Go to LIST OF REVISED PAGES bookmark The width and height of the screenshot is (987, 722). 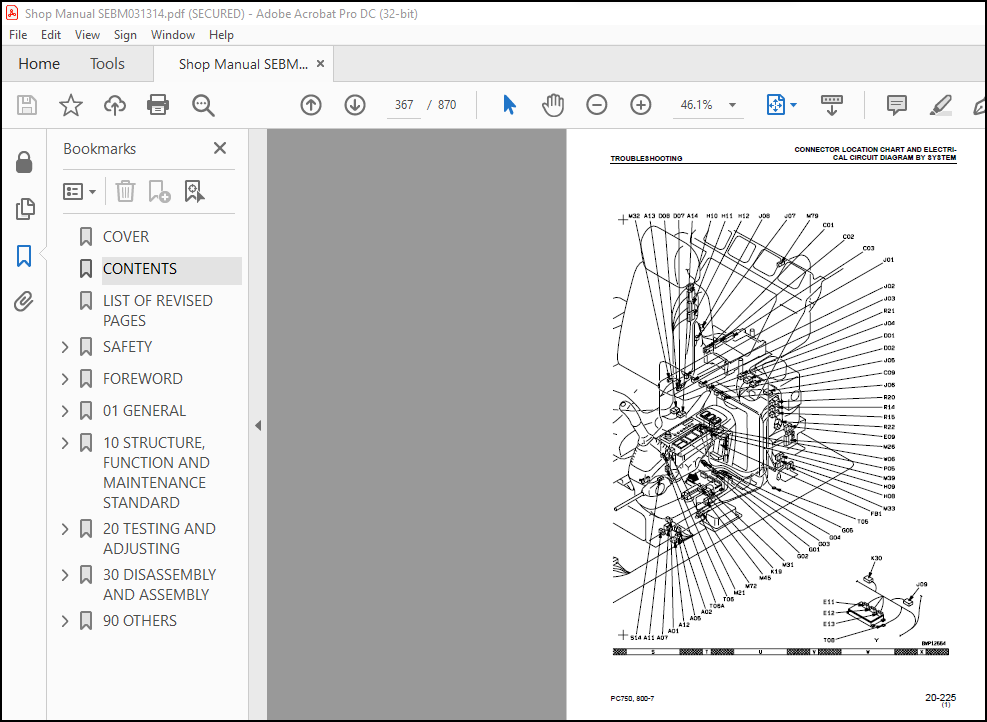coord(157,311)
